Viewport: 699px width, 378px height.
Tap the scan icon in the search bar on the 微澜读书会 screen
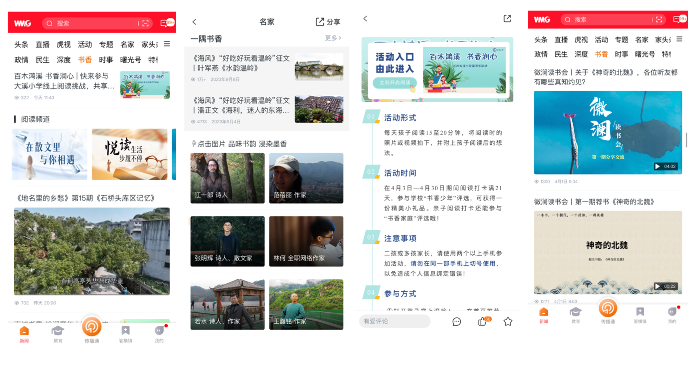click(659, 19)
